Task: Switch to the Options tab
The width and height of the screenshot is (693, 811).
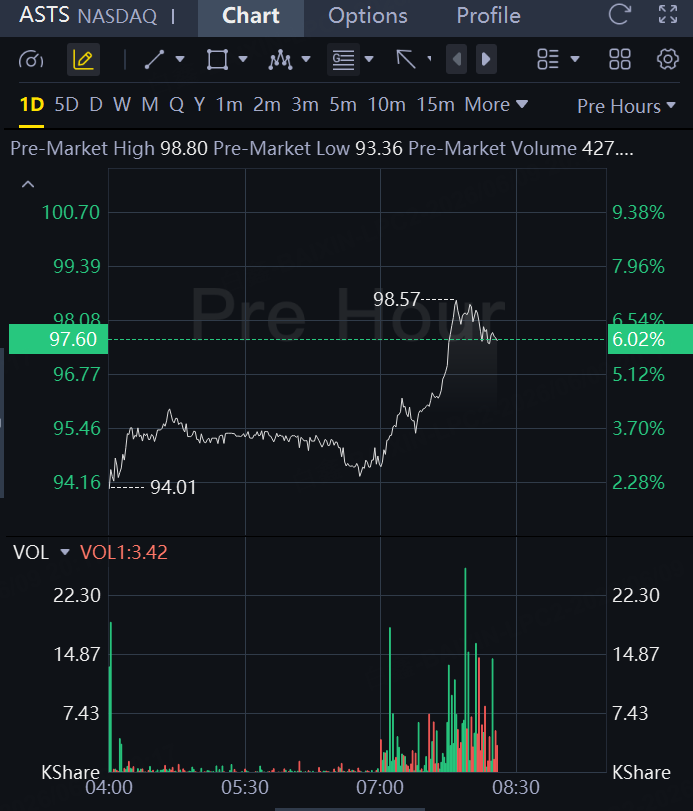Action: click(368, 16)
